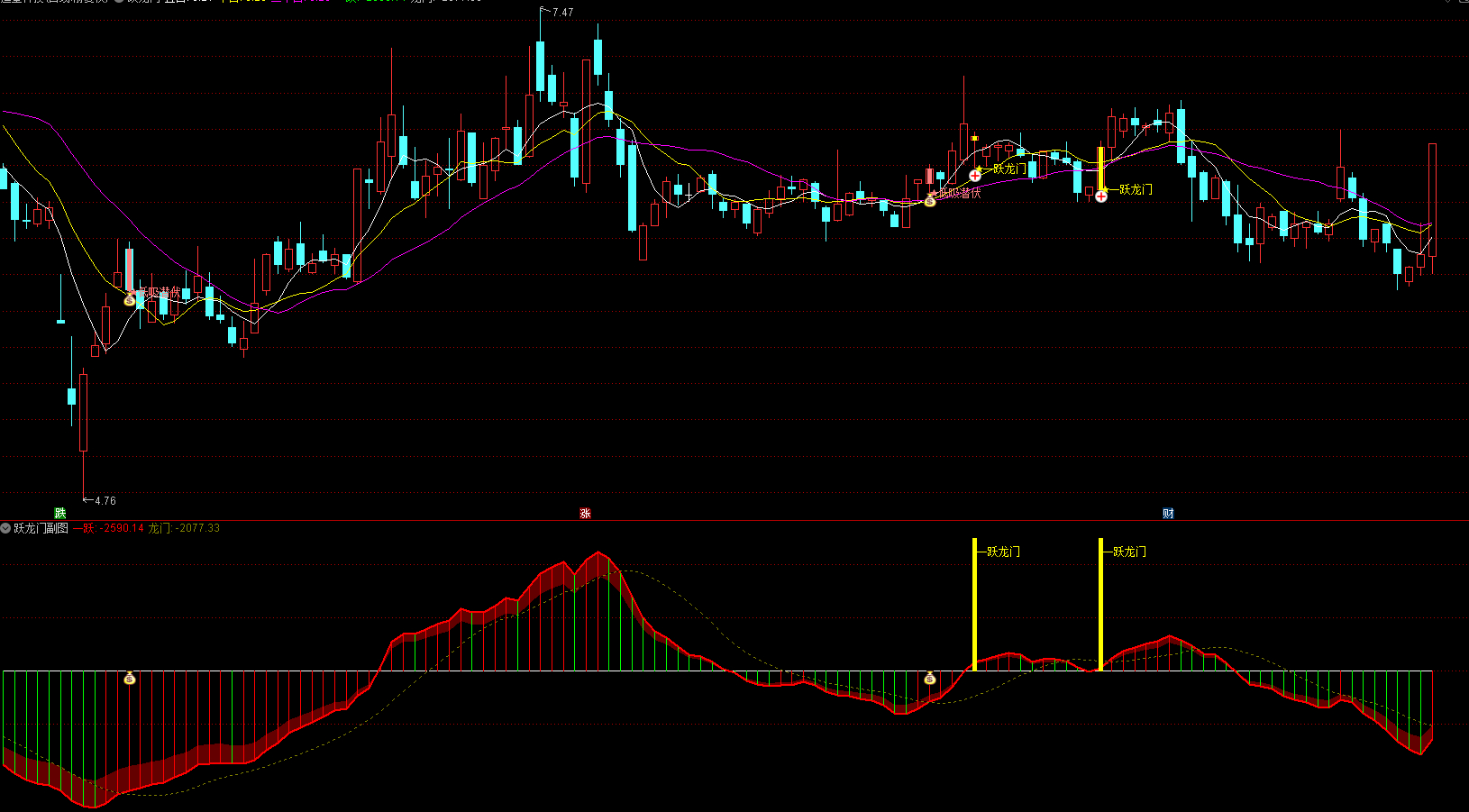Click first 跃龙门 text label on price chart
Image resolution: width=1469 pixels, height=812 pixels.
pos(1009,169)
